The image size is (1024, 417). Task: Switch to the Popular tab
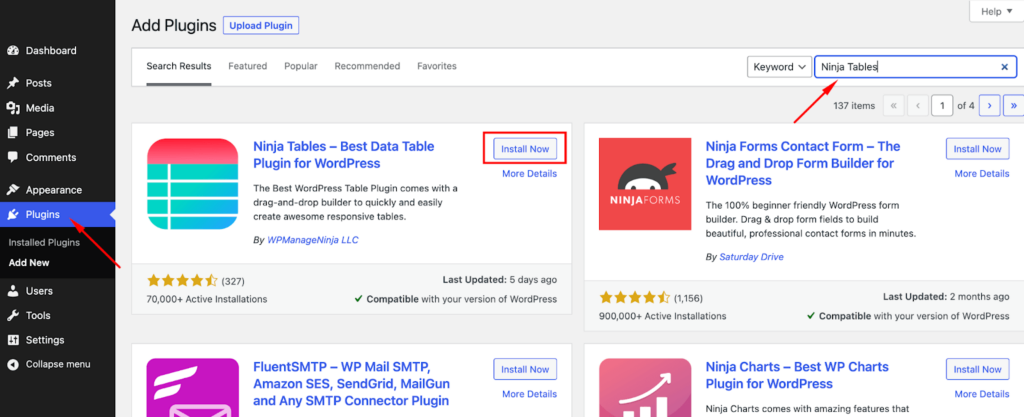pos(301,67)
